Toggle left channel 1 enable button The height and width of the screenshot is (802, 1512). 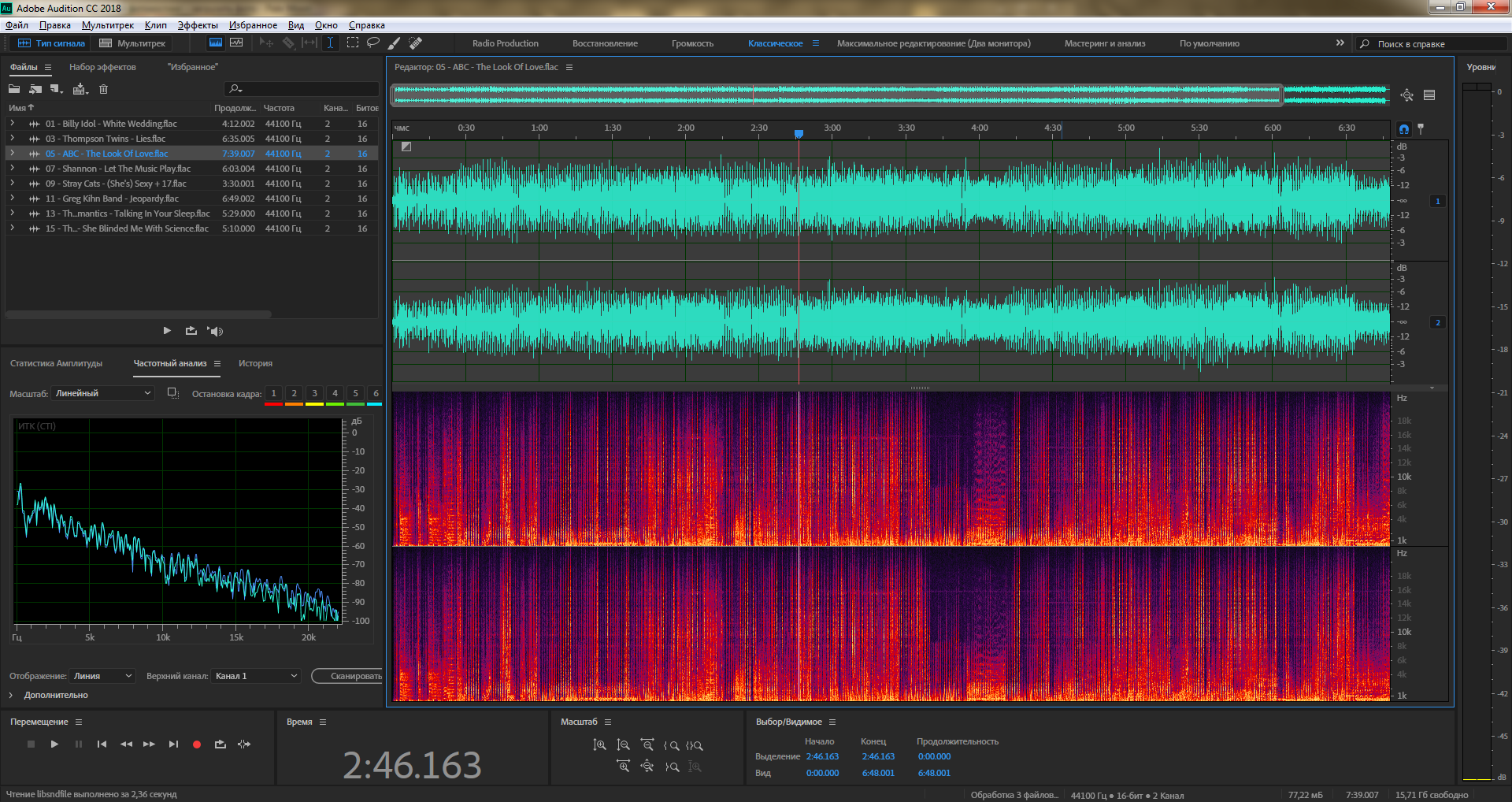click(x=1438, y=202)
